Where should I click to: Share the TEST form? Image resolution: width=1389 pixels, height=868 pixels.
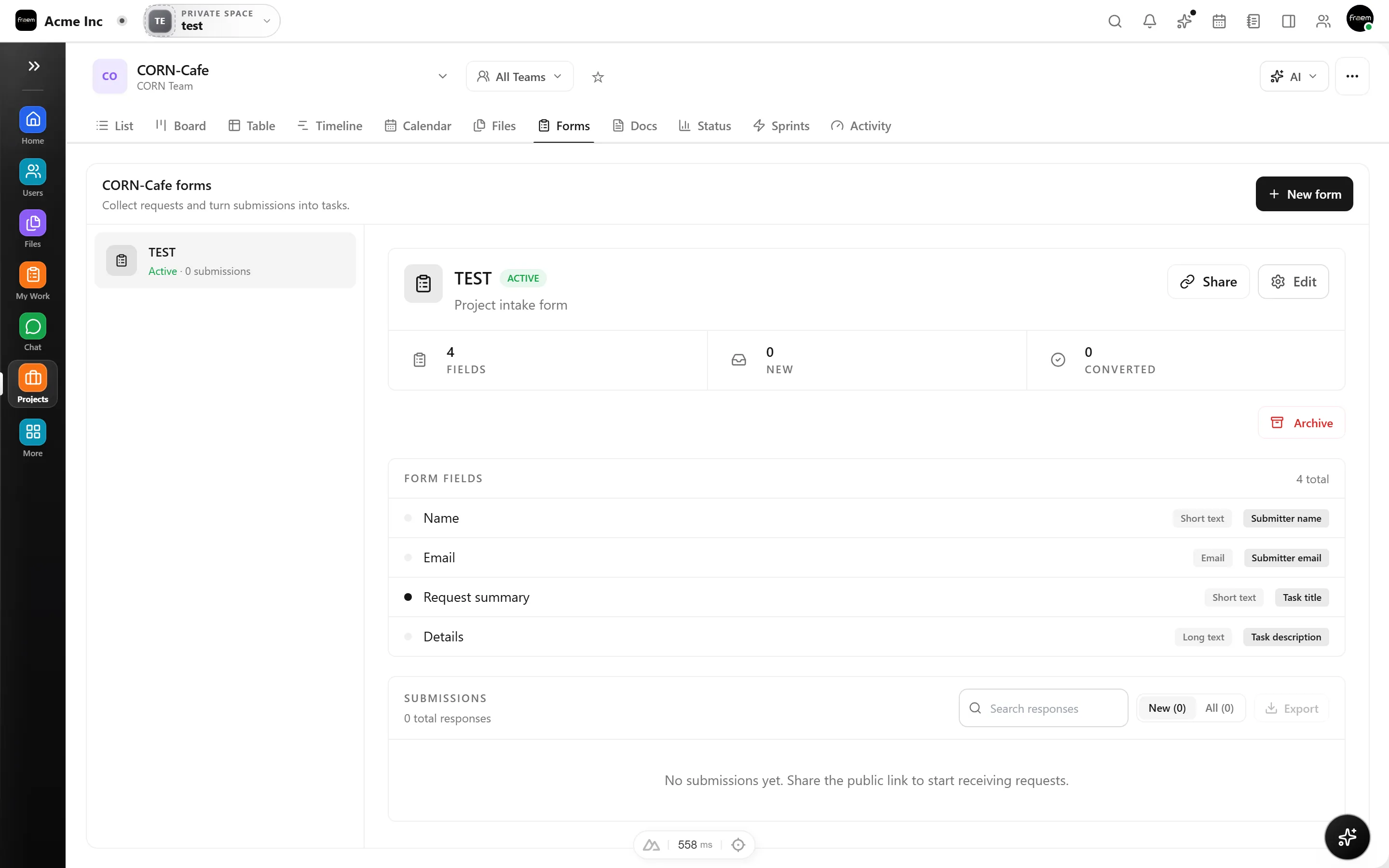pyautogui.click(x=1208, y=282)
